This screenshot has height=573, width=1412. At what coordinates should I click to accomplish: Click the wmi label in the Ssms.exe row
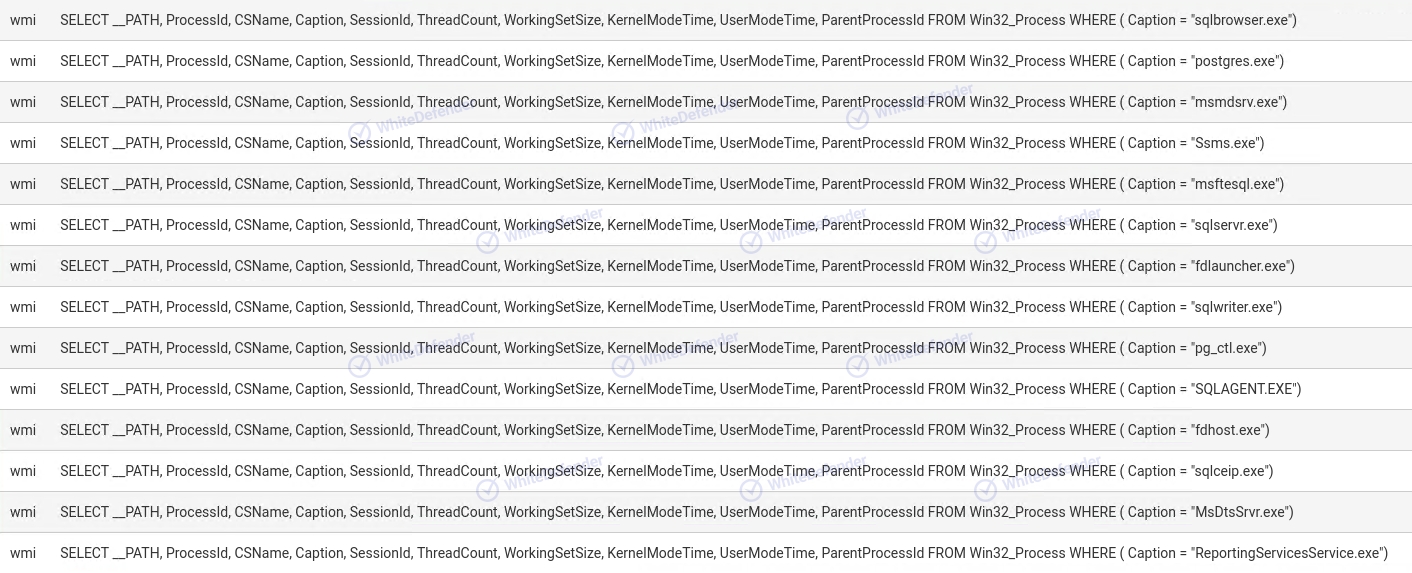click(x=23, y=143)
